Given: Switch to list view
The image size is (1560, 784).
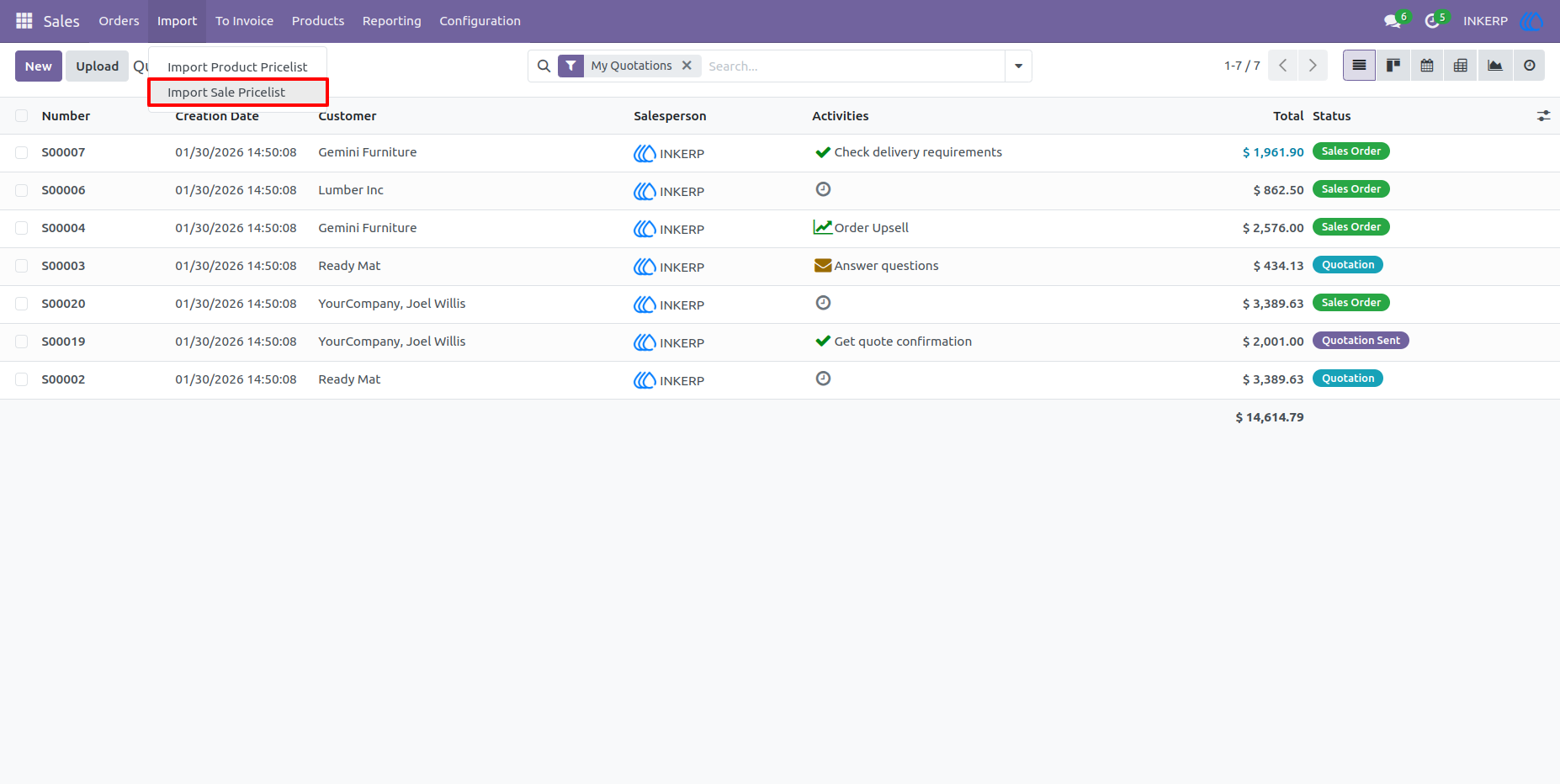Looking at the screenshot, I should [x=1359, y=66].
